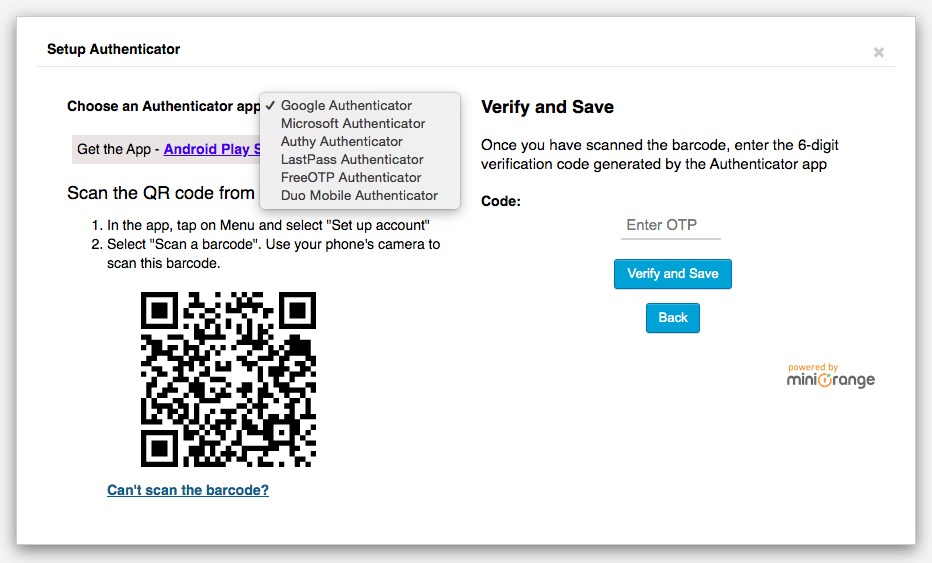Click the "Verify and Save" heading

point(547,107)
